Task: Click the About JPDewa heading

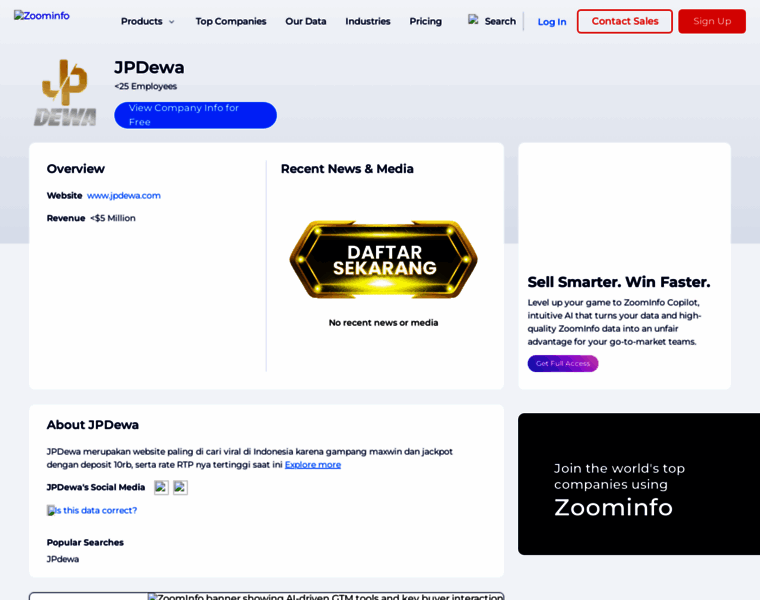Action: (93, 425)
